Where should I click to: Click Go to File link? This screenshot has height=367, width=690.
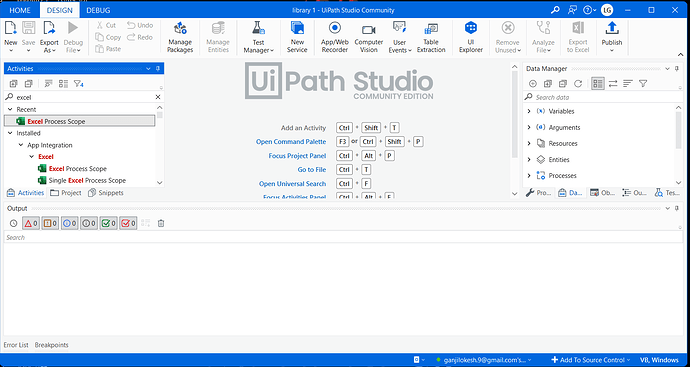click(312, 169)
